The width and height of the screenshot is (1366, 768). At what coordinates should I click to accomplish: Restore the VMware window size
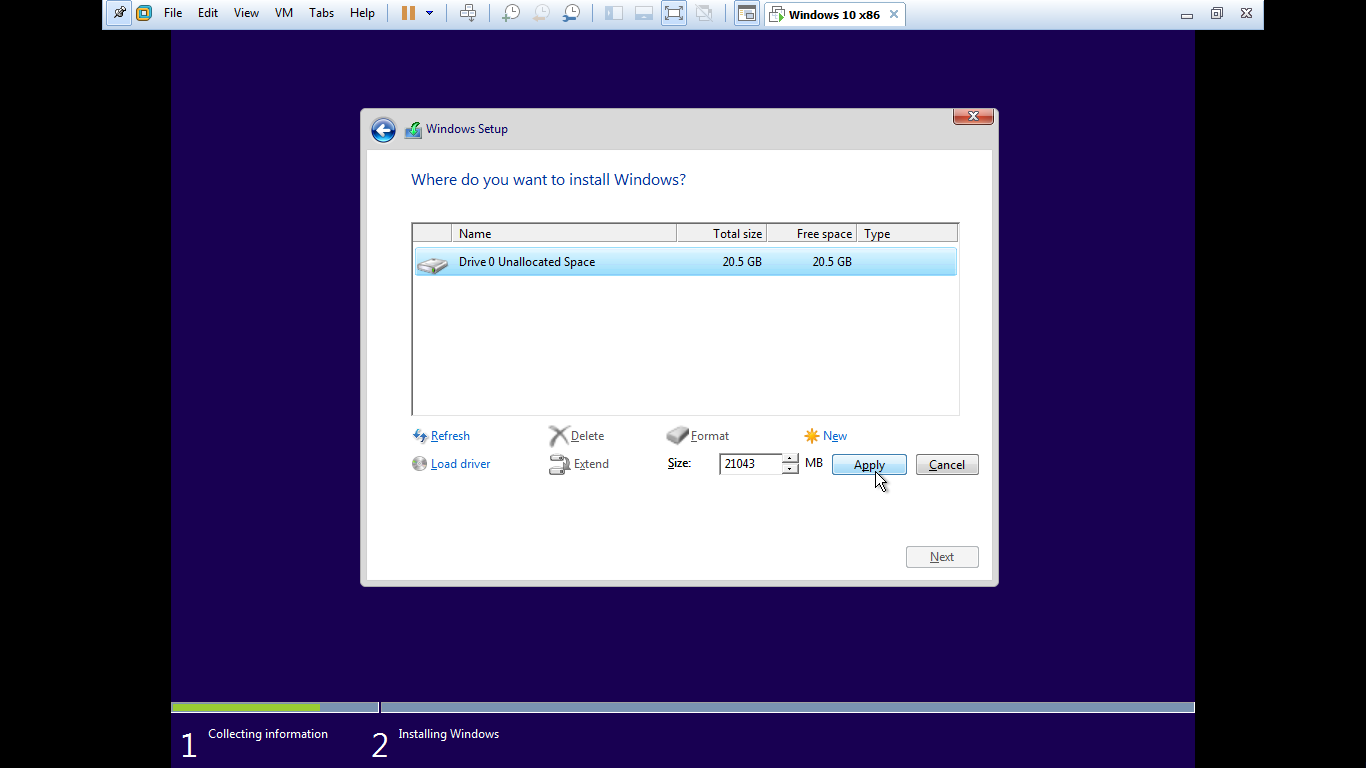1217,14
